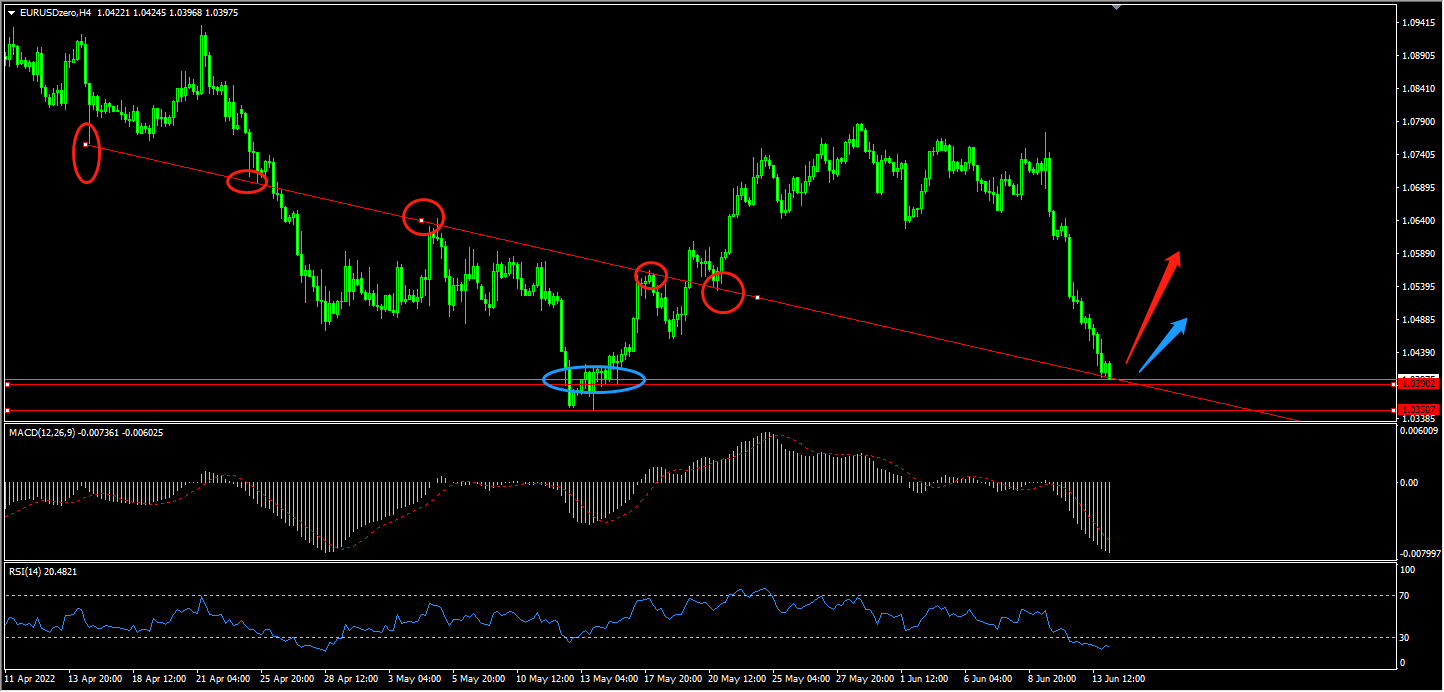
Task: Select the red ellipse near 25 Apr
Action: (x=247, y=181)
